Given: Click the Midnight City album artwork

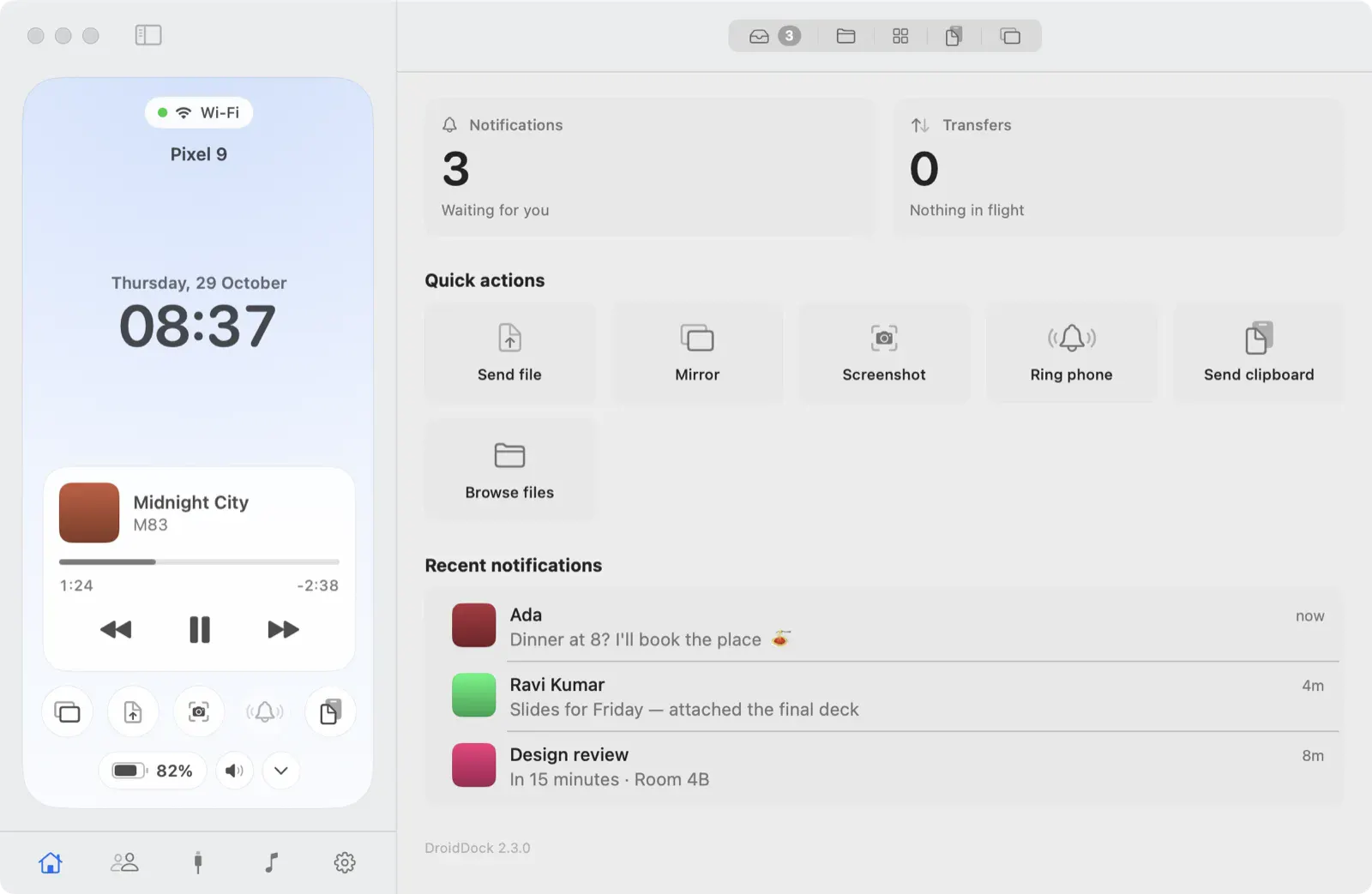Looking at the screenshot, I should [x=89, y=513].
